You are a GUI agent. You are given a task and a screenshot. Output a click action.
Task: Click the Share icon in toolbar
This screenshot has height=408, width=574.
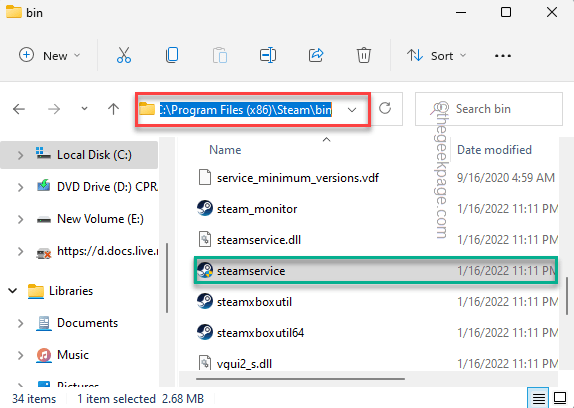[316, 56]
